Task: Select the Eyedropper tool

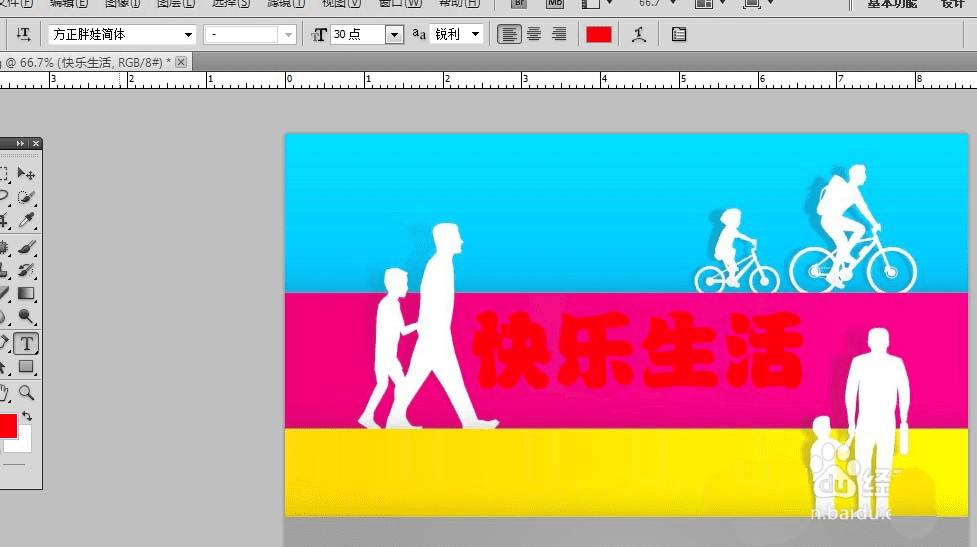Action: click(26, 220)
